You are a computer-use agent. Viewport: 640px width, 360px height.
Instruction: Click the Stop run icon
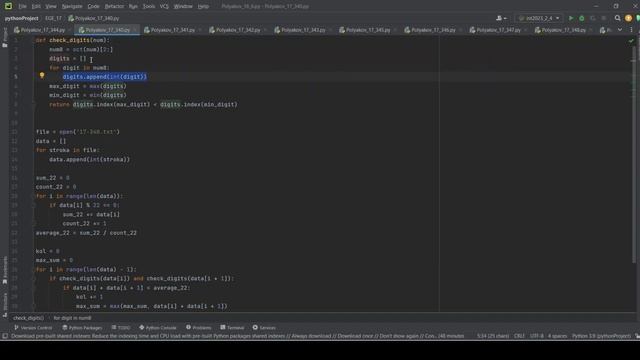pyautogui.click(x=604, y=18)
